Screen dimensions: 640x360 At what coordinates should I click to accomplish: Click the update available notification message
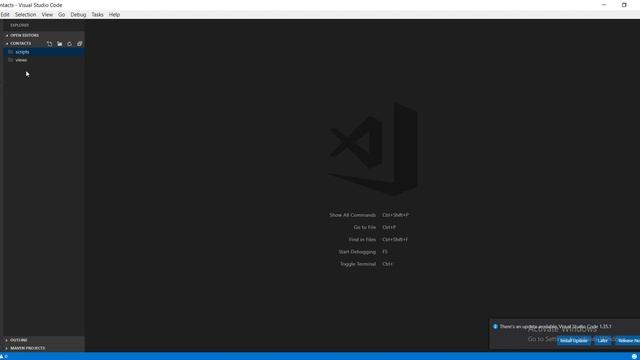(556, 327)
